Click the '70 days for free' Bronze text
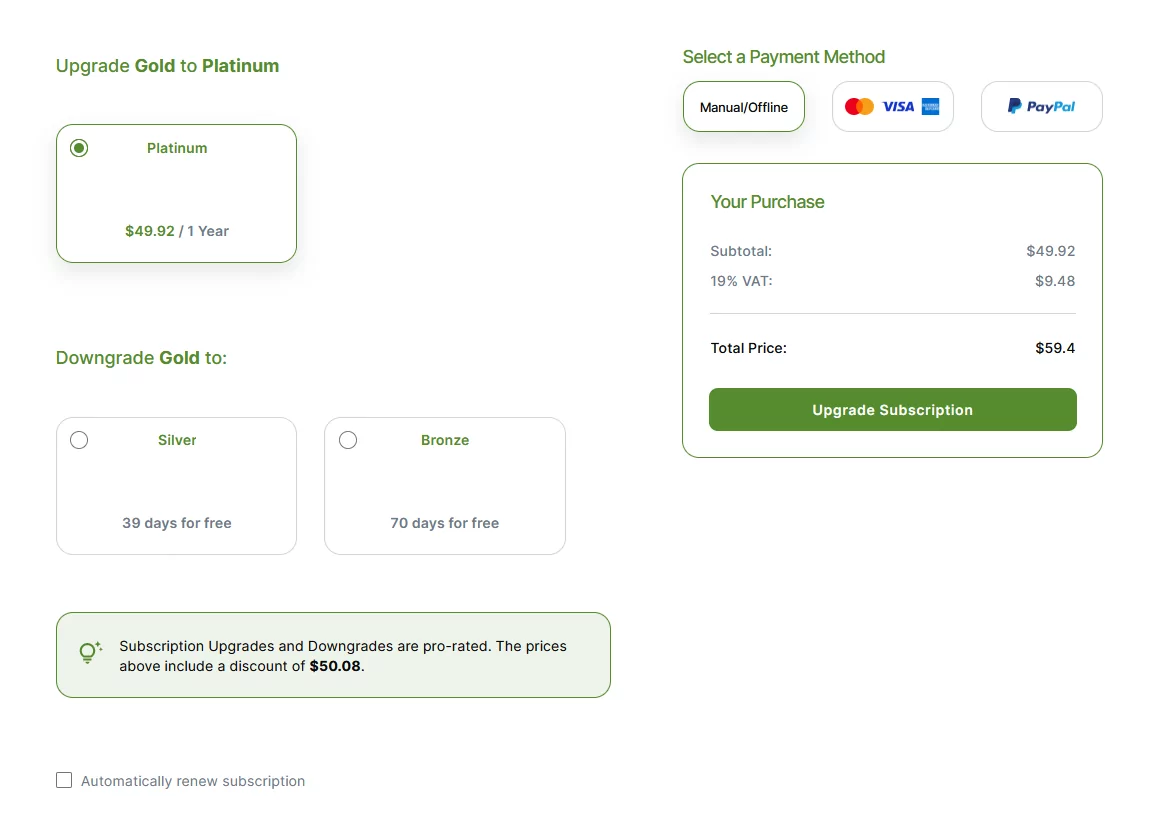The height and width of the screenshot is (833, 1166). tap(445, 523)
